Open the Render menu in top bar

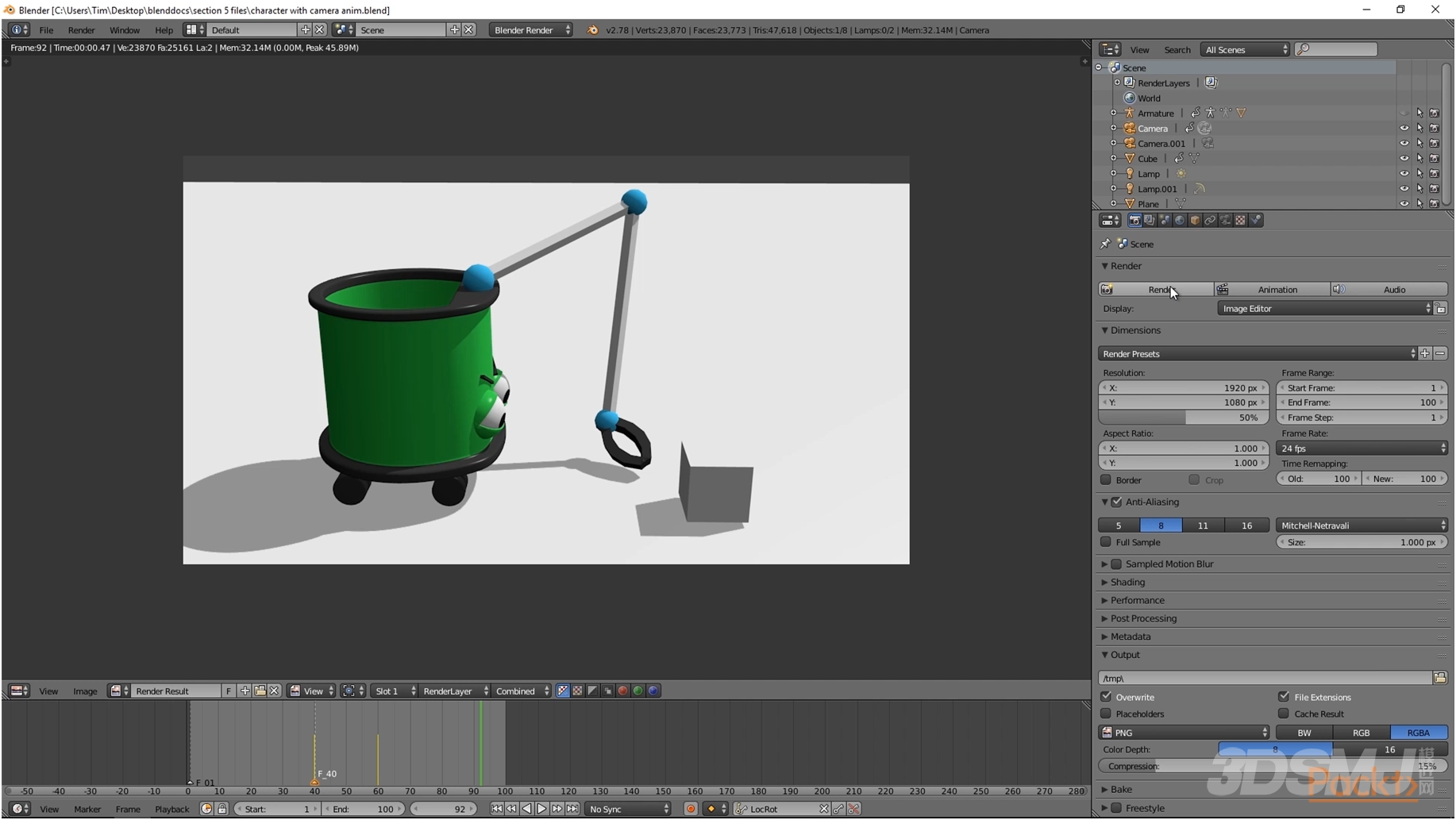click(x=81, y=30)
